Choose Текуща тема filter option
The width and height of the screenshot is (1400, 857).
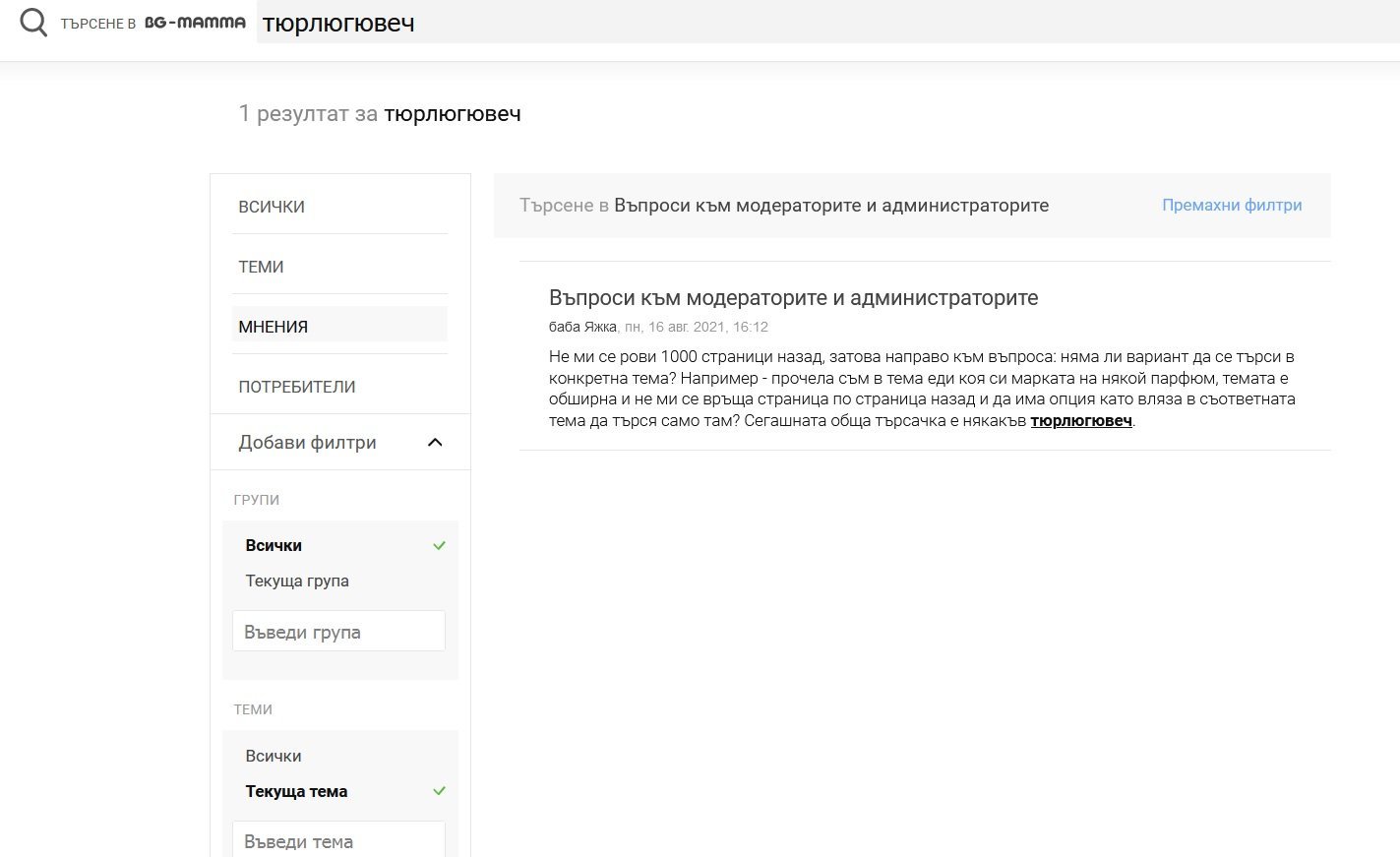(296, 791)
